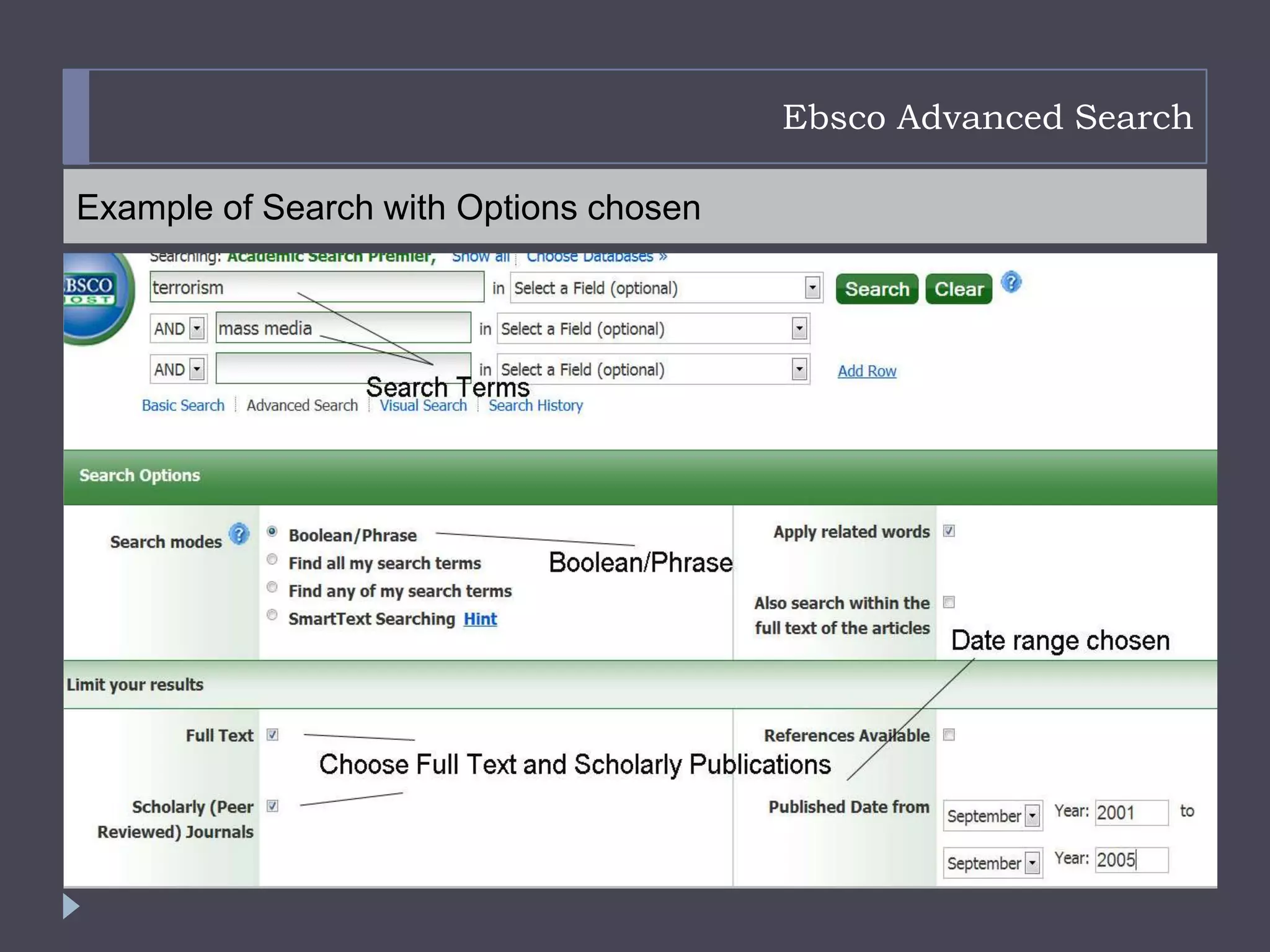Click the empty third search term field
Image resolution: width=1270 pixels, height=952 pixels.
coord(344,369)
